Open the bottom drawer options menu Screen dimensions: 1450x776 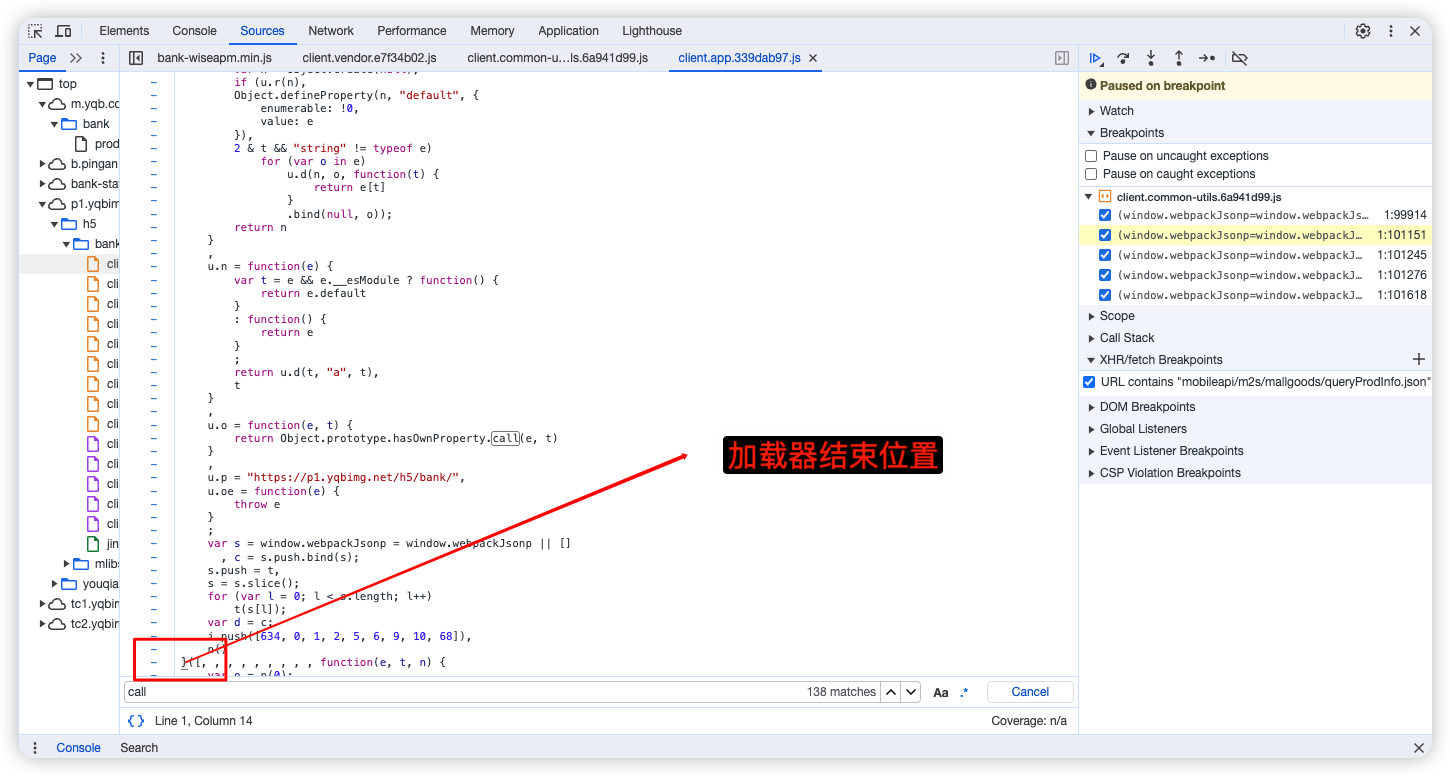point(35,748)
